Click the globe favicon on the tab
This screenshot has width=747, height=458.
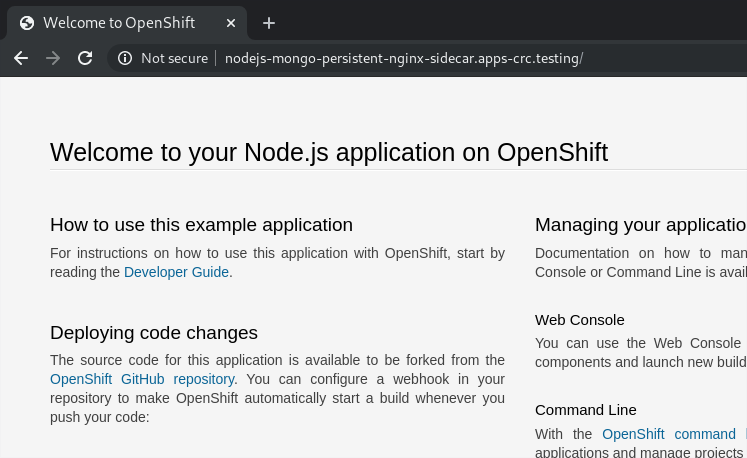coord(27,23)
